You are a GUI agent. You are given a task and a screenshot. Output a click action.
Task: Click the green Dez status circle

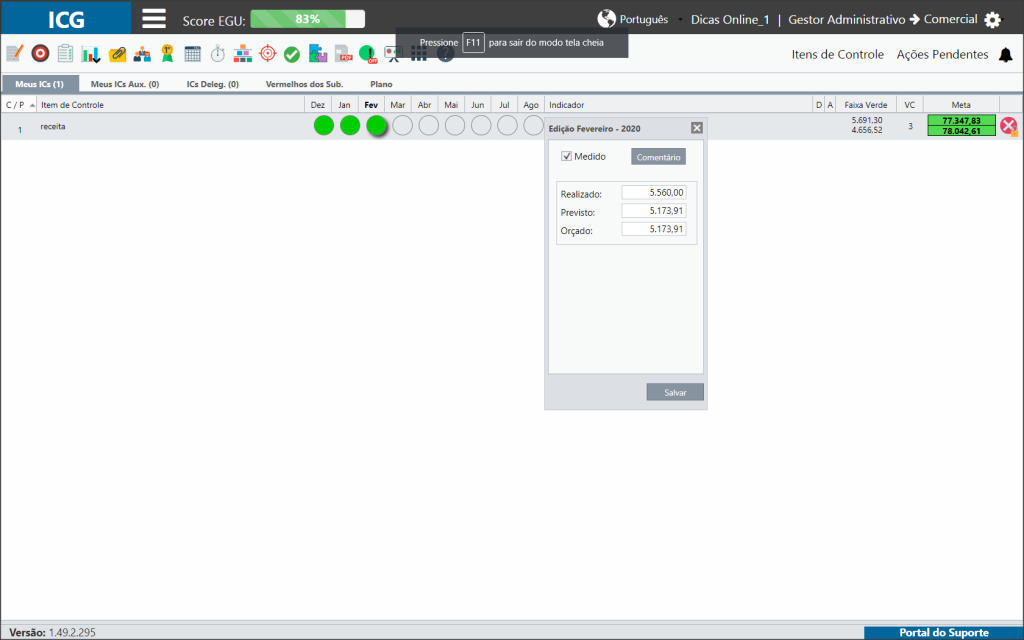pos(324,125)
